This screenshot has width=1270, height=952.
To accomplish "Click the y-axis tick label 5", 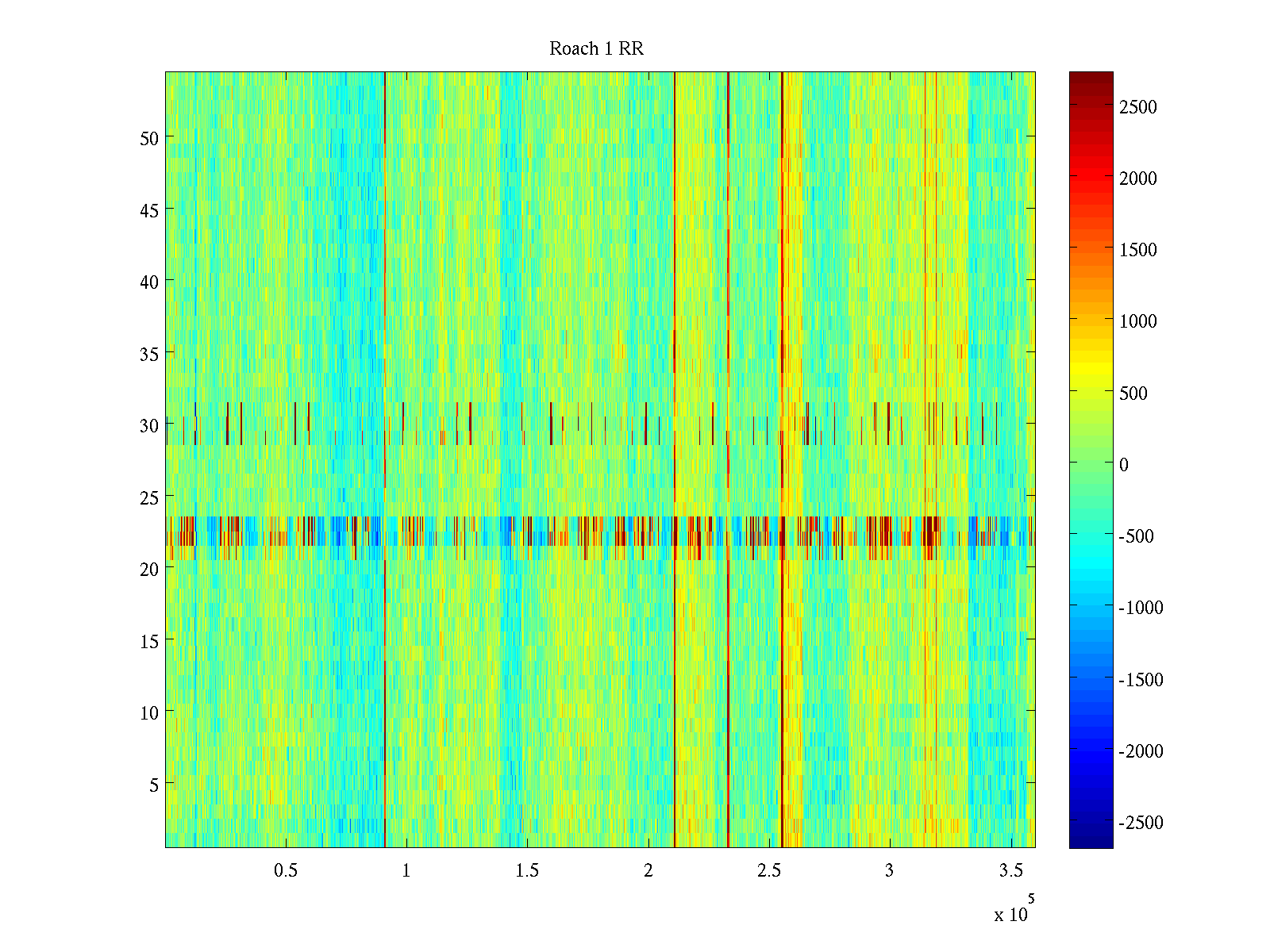I will click(x=154, y=785).
